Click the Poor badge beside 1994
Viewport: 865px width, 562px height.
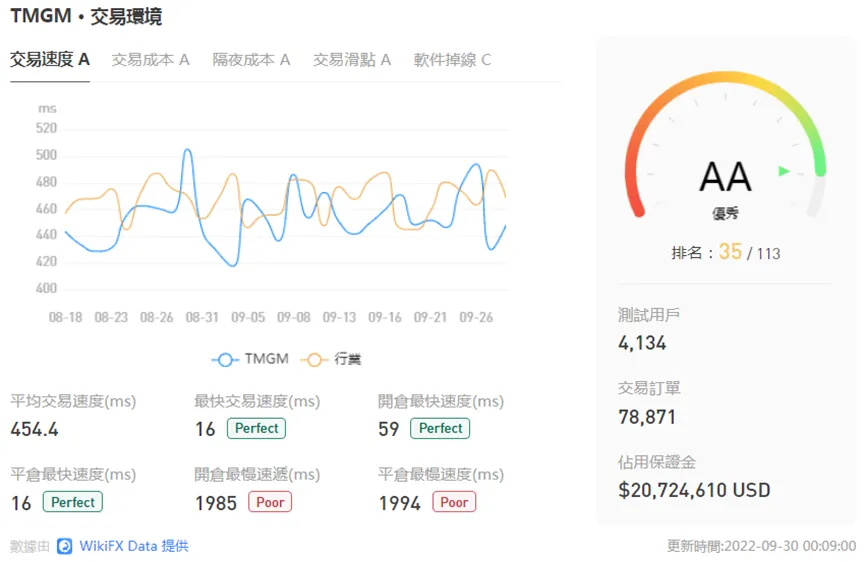(454, 502)
